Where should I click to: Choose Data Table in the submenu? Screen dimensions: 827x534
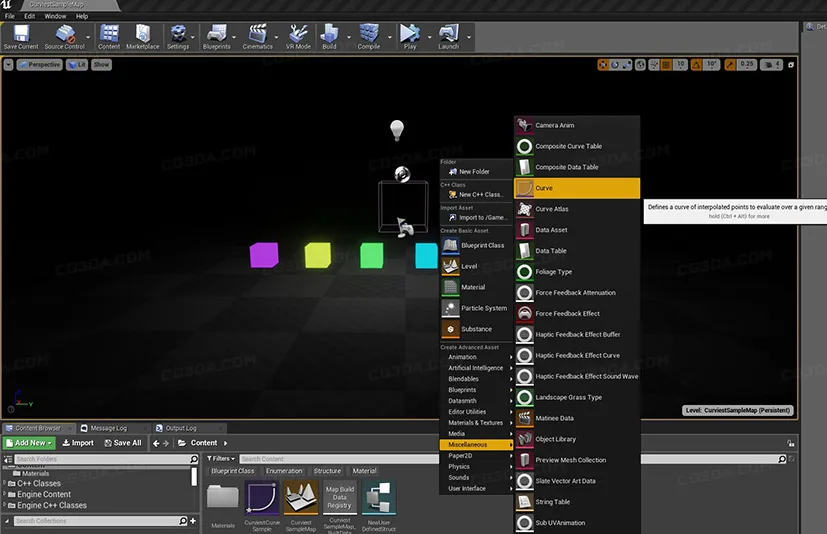(x=577, y=251)
